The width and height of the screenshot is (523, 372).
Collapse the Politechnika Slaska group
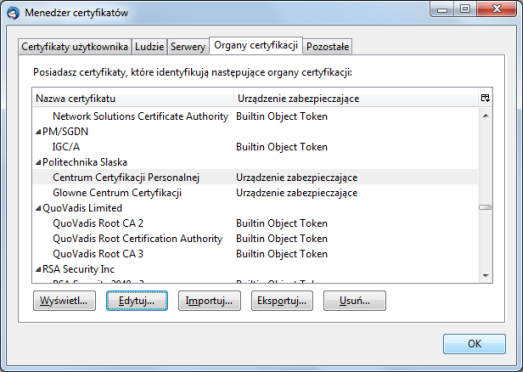coord(38,162)
